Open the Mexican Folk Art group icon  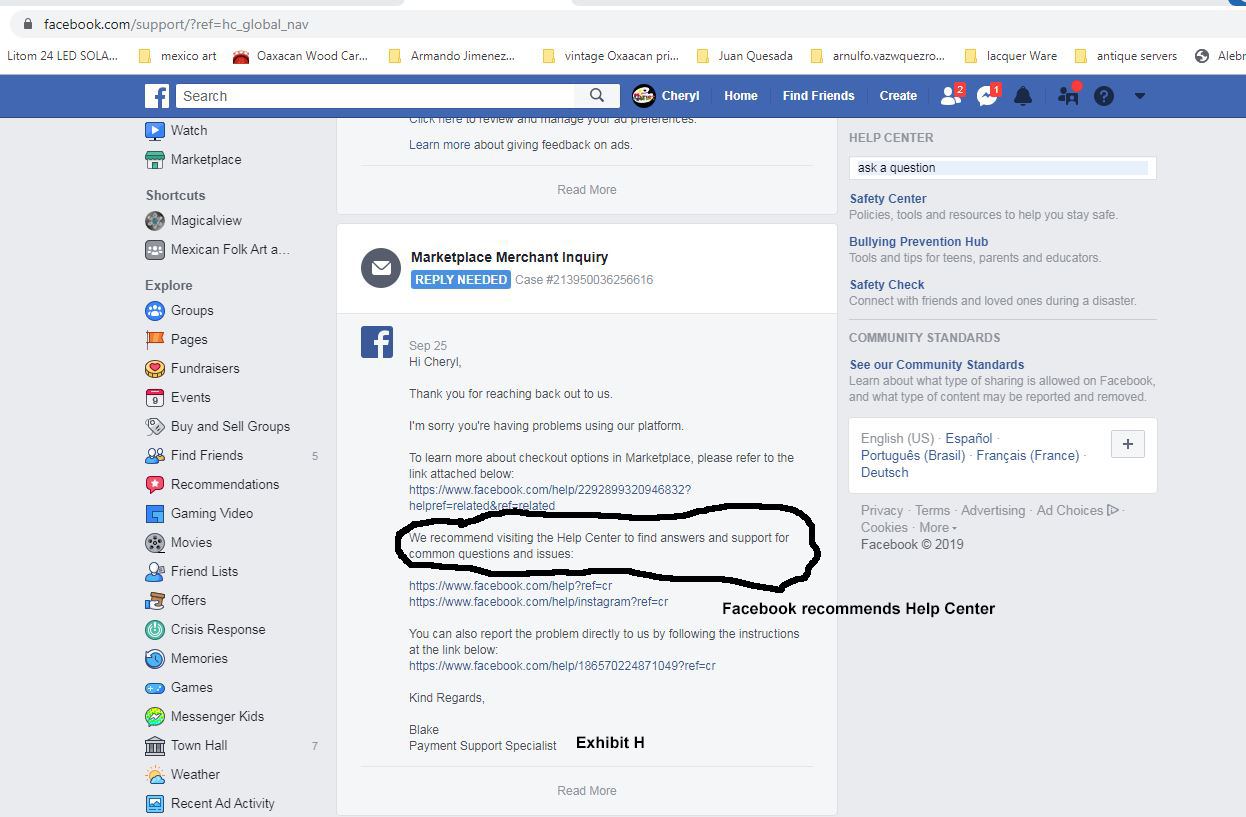[155, 249]
